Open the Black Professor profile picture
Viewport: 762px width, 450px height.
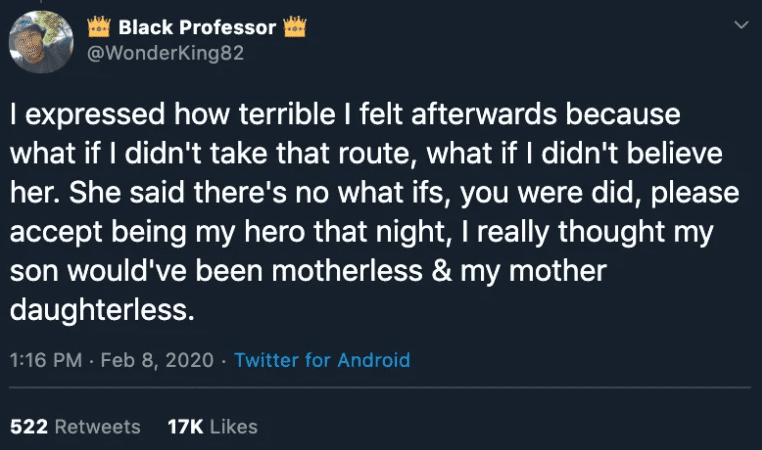click(41, 42)
